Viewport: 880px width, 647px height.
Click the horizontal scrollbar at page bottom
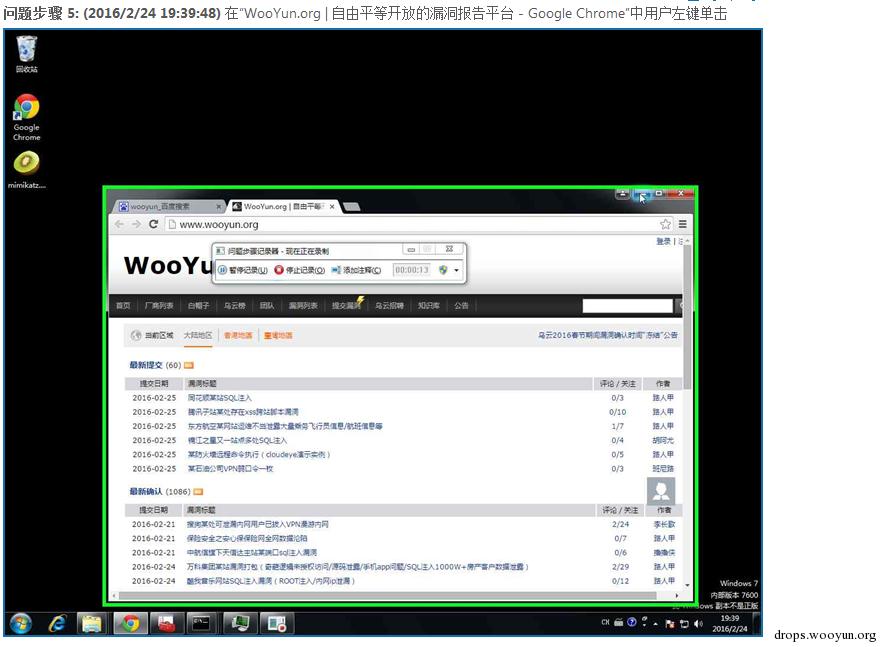click(387, 595)
